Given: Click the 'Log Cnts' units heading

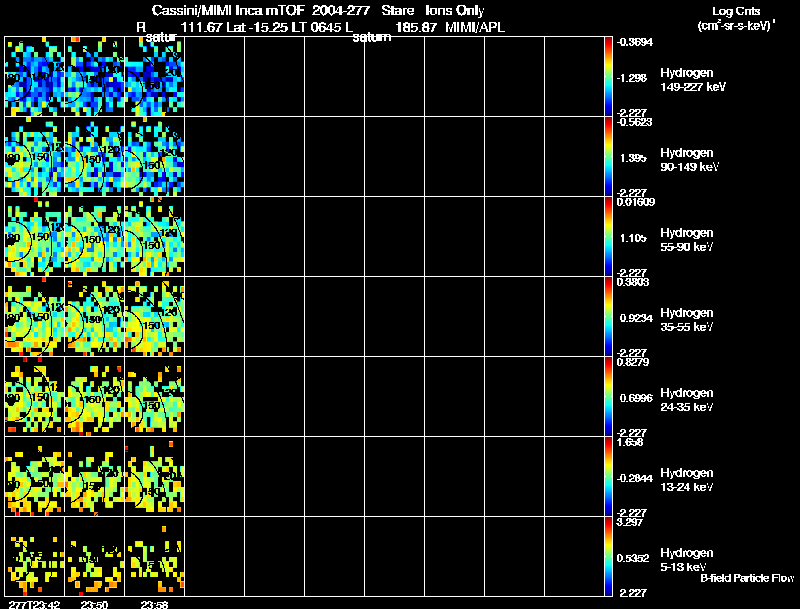Looking at the screenshot, I should [736, 11].
